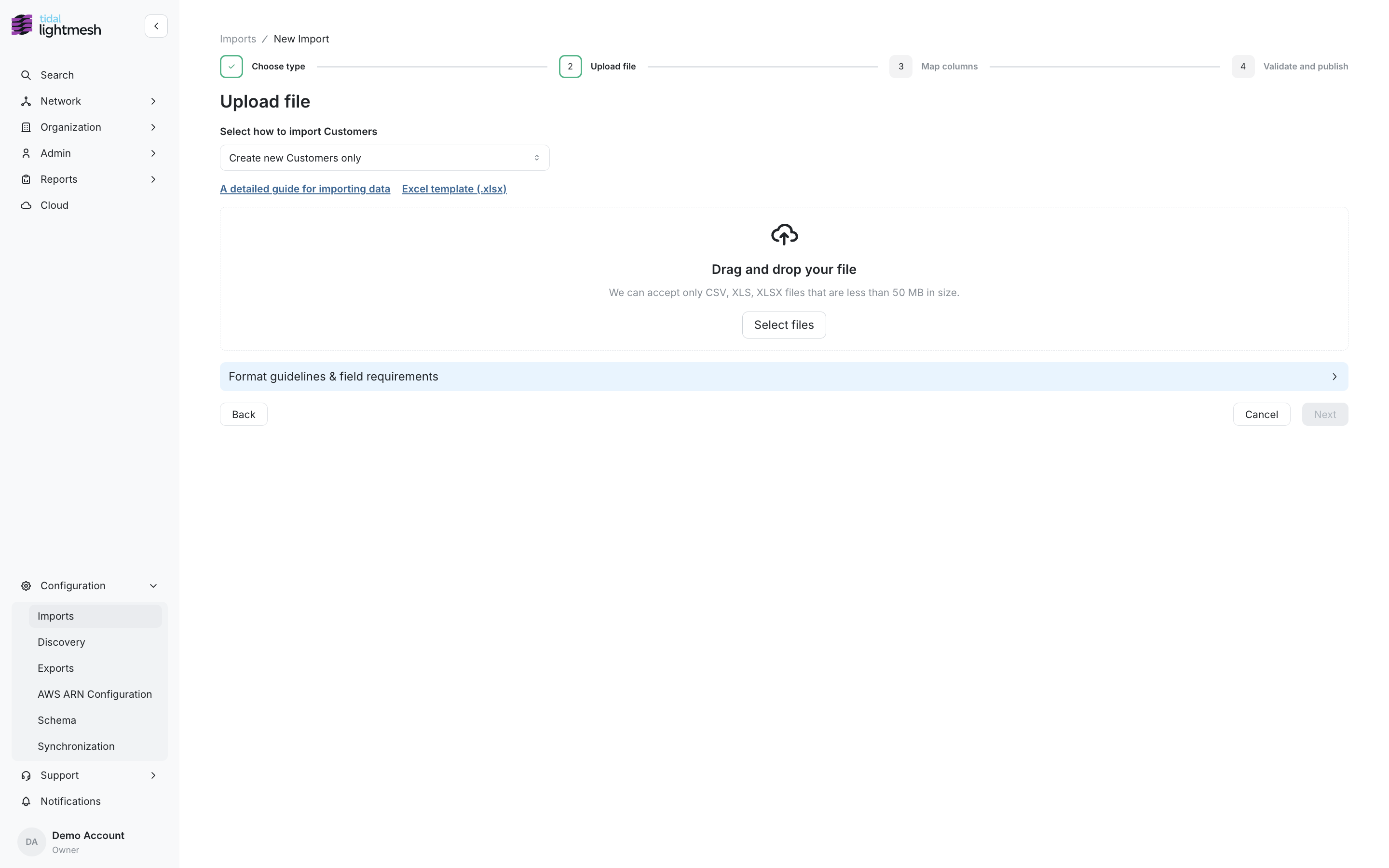Click the Network nodes icon
The image size is (1389, 868).
(x=26, y=101)
